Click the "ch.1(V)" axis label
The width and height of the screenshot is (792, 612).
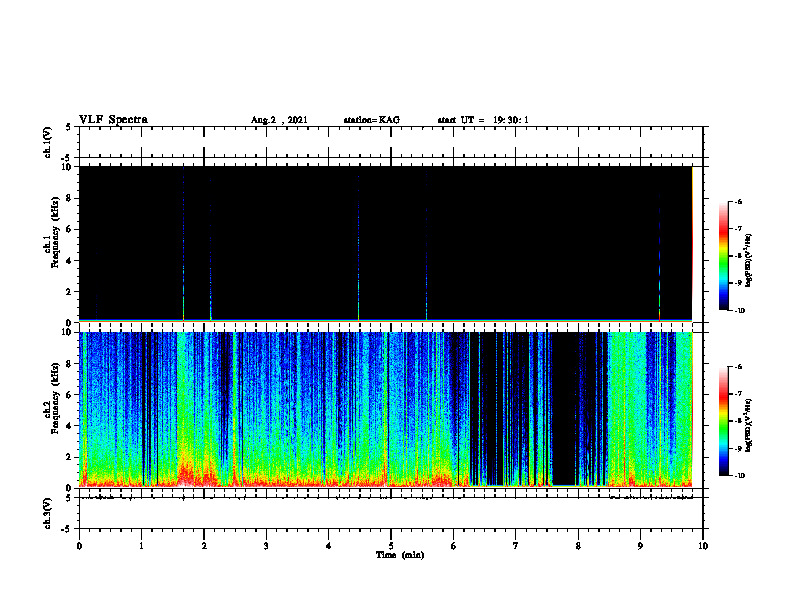click(48, 142)
